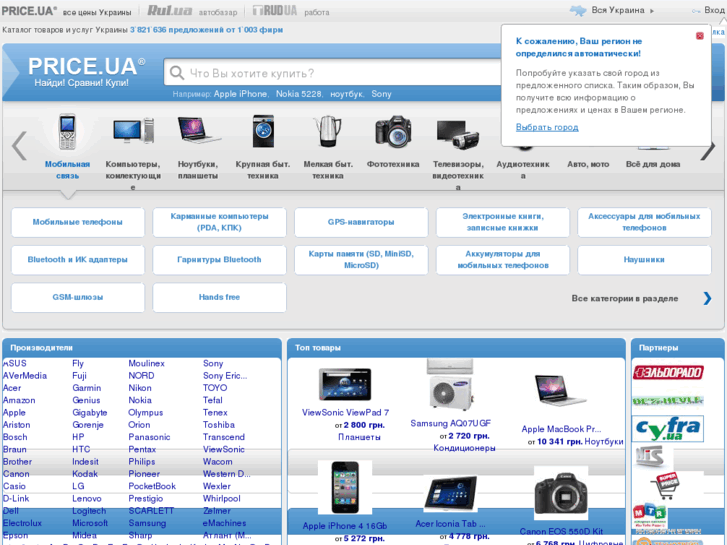The width and height of the screenshot is (727, 545).
Task: Open Наушники subcategory button
Action: click(x=644, y=260)
